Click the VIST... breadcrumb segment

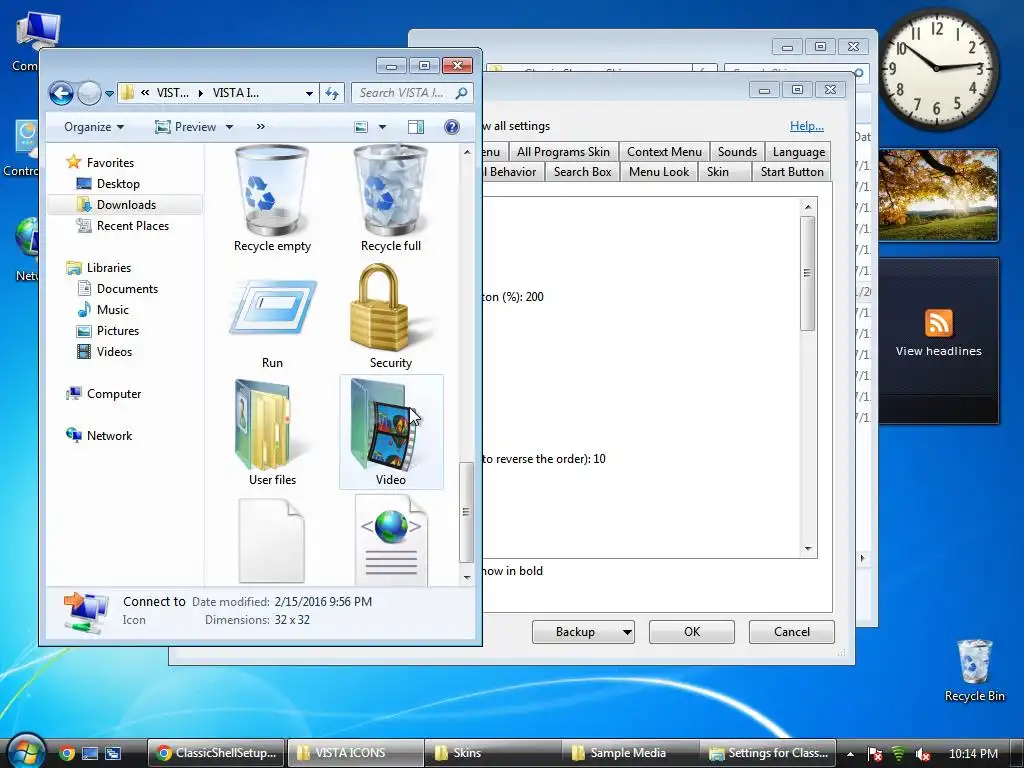point(172,93)
